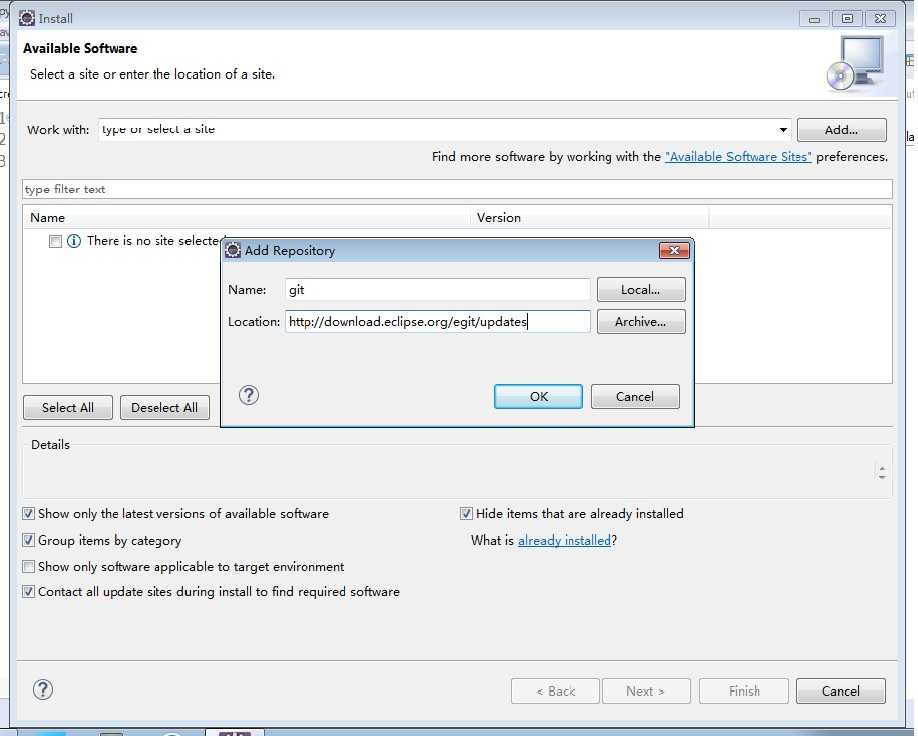Viewport: 918px width, 736px height.
Task: Open the already installed link
Action: [x=564, y=540]
